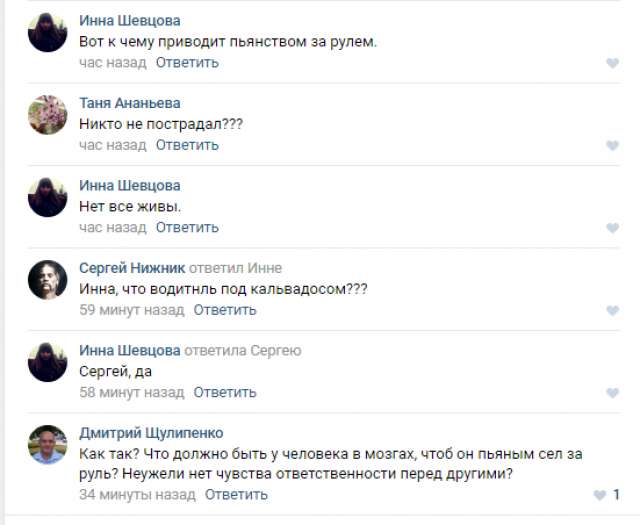Click Сергей Нижник's avatar
Viewport: 640px width, 525px height.
[47, 280]
